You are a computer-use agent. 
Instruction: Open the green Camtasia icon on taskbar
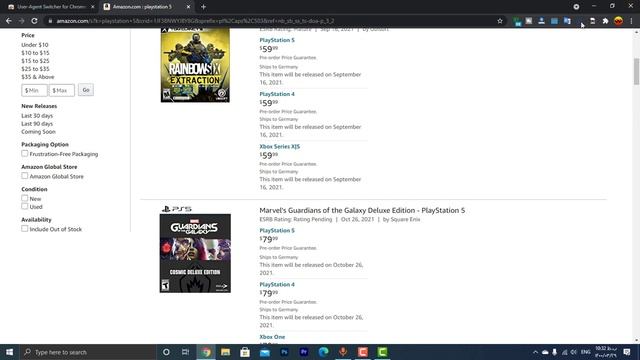[x=382, y=352]
